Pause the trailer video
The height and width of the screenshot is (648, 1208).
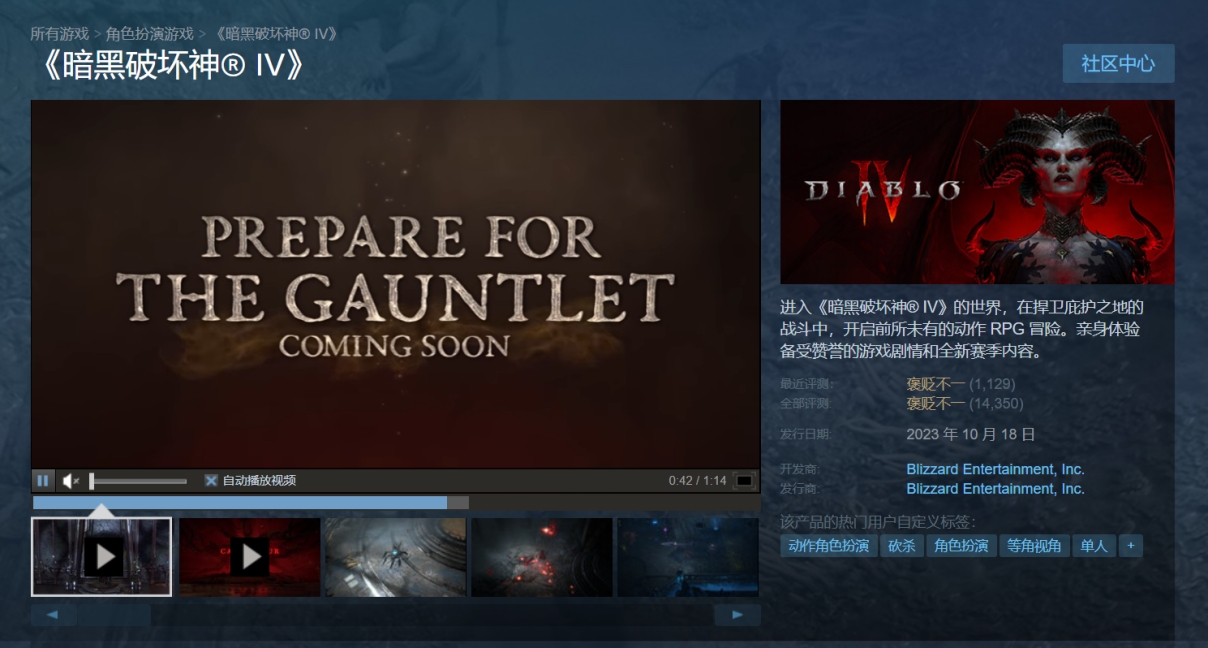click(43, 481)
